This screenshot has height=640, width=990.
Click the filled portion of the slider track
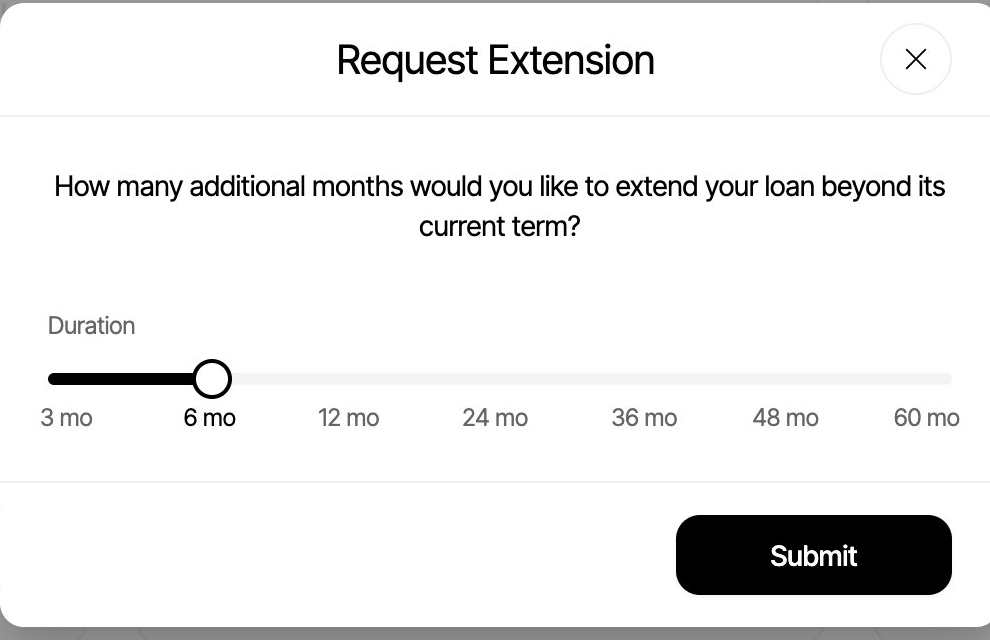tap(120, 378)
